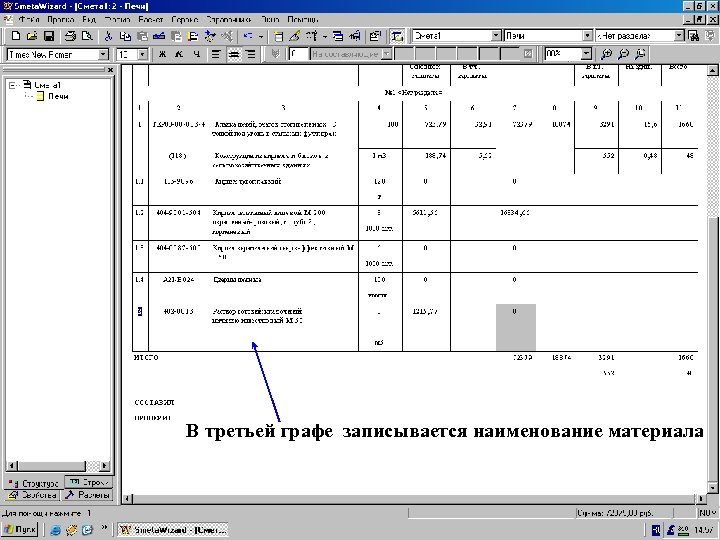This screenshot has height=540, width=720.
Task: Open the Сервис menu
Action: tap(185, 20)
